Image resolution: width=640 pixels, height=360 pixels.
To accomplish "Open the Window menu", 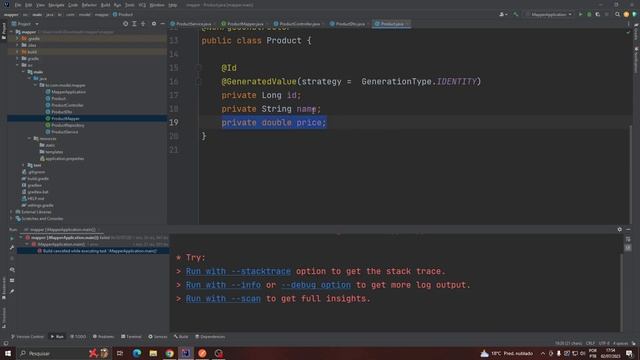I will (x=157, y=5).
